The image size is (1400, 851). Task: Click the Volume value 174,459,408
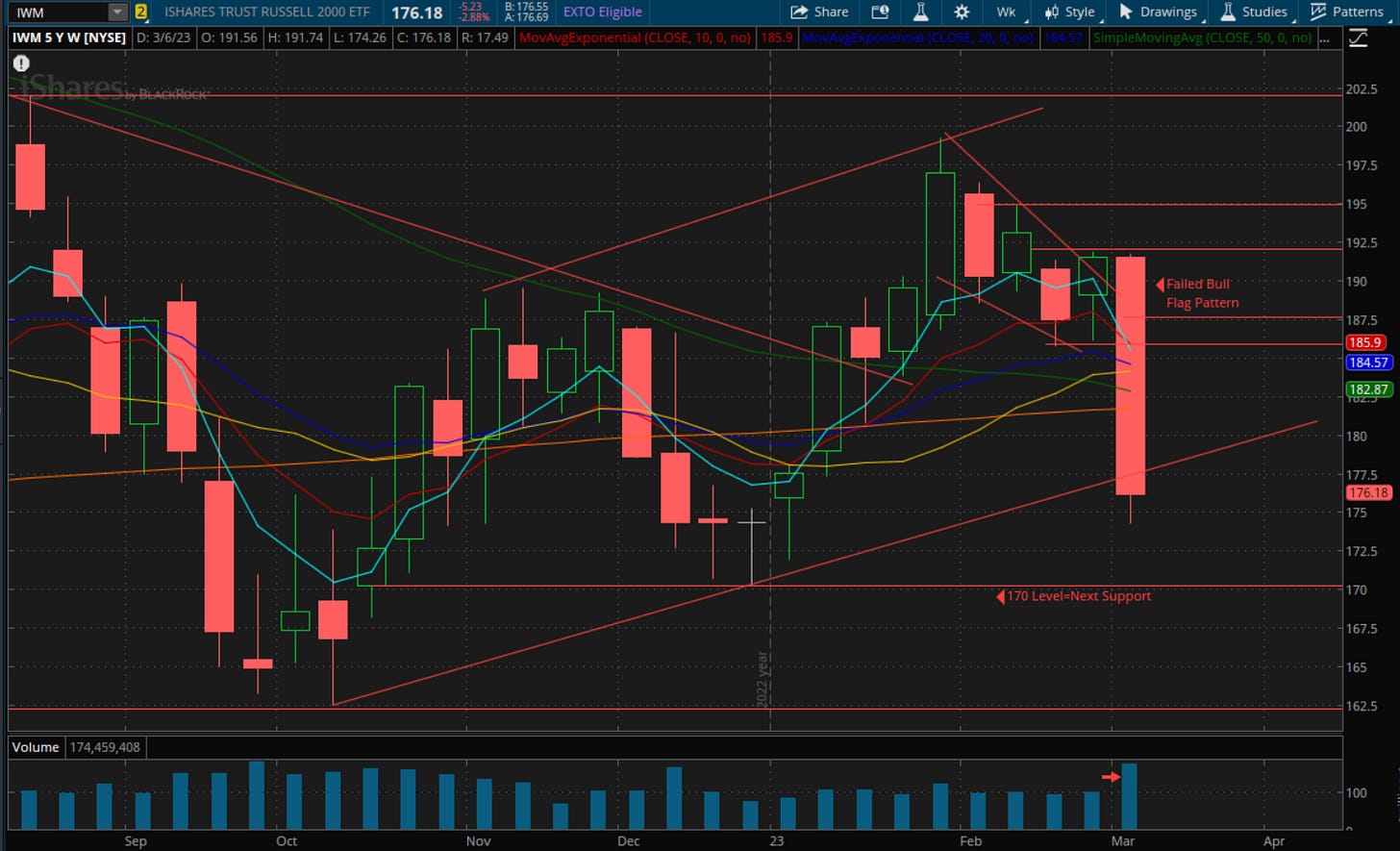106,747
